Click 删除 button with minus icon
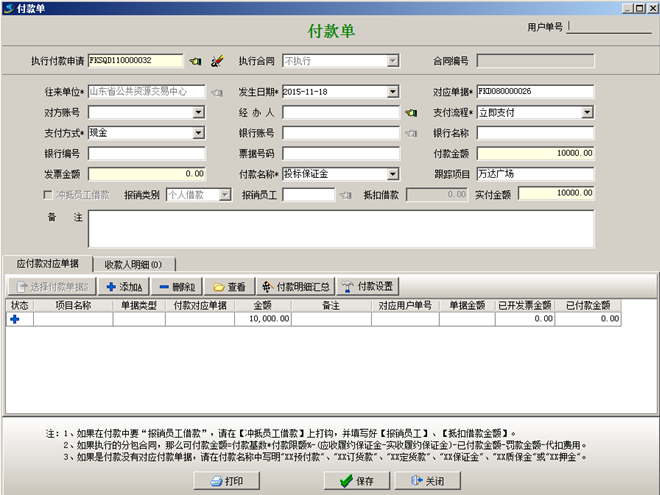 [177, 287]
